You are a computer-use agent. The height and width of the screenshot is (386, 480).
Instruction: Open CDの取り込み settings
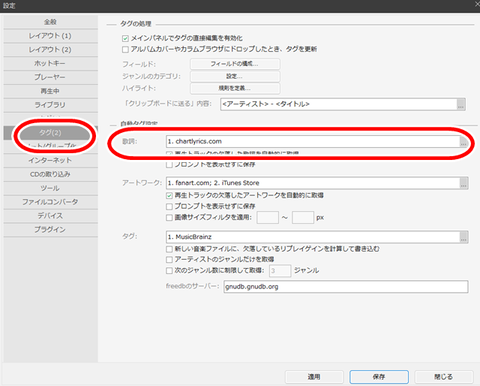[x=50, y=174]
